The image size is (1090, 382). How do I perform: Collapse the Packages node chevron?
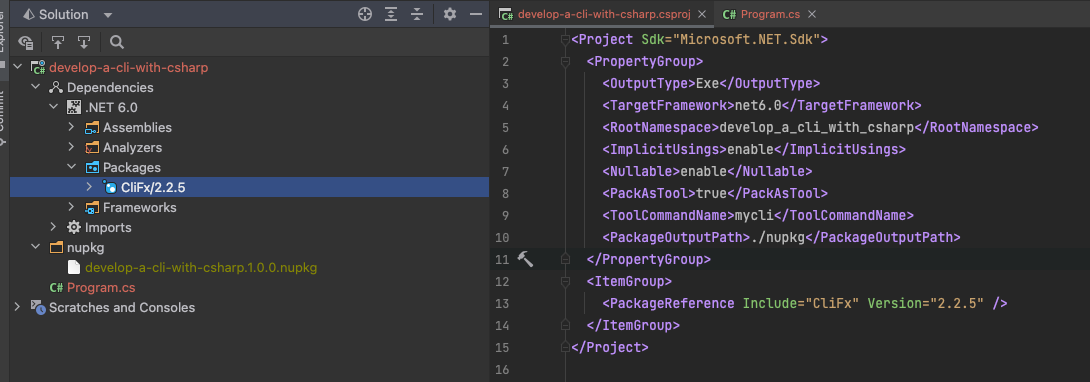[72, 167]
